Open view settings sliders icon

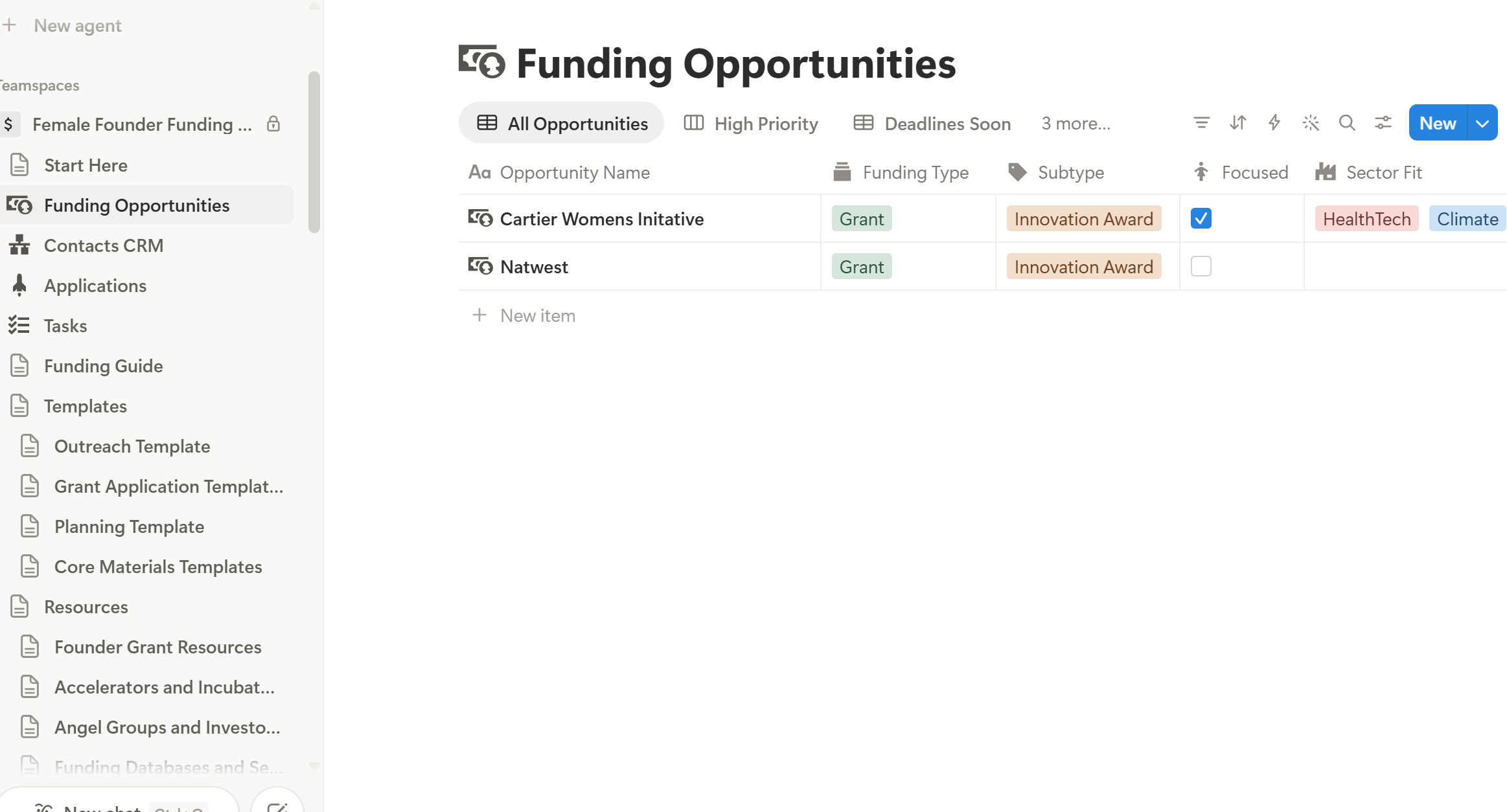click(1383, 123)
